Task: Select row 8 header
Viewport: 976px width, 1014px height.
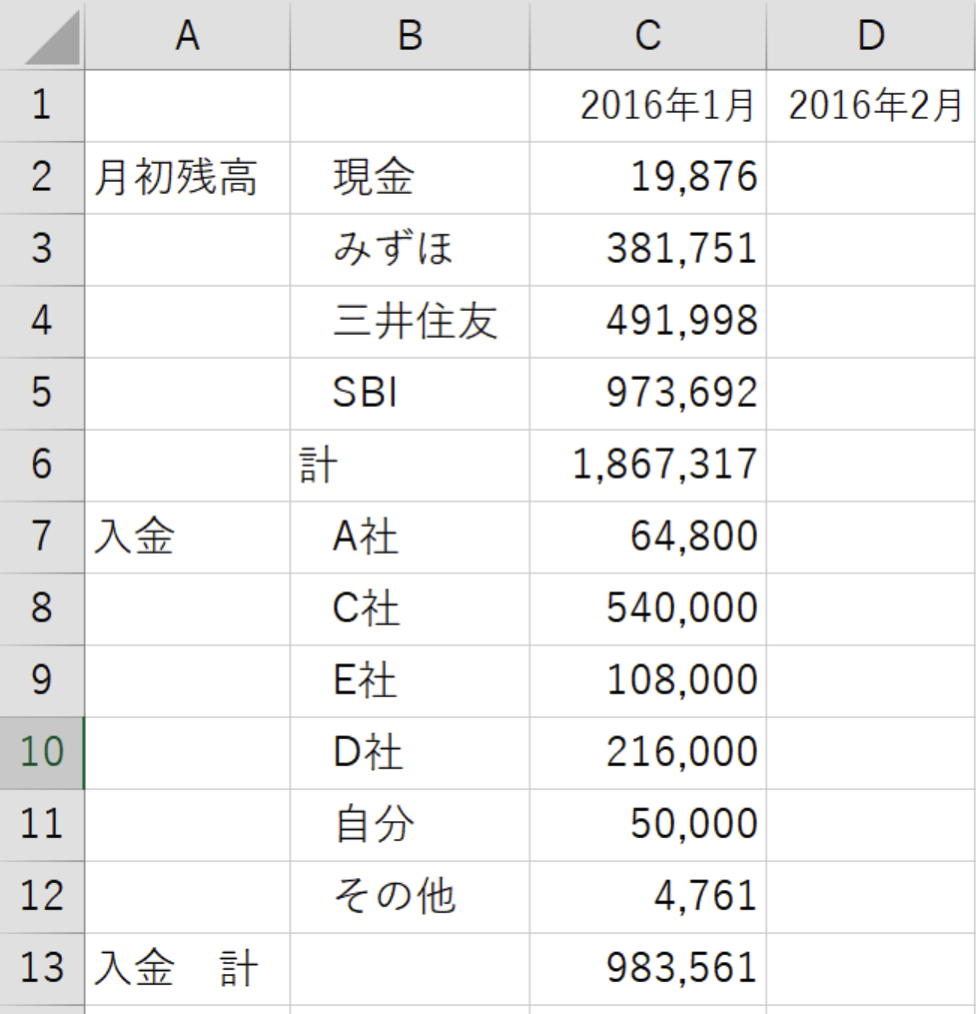Action: 42,609
